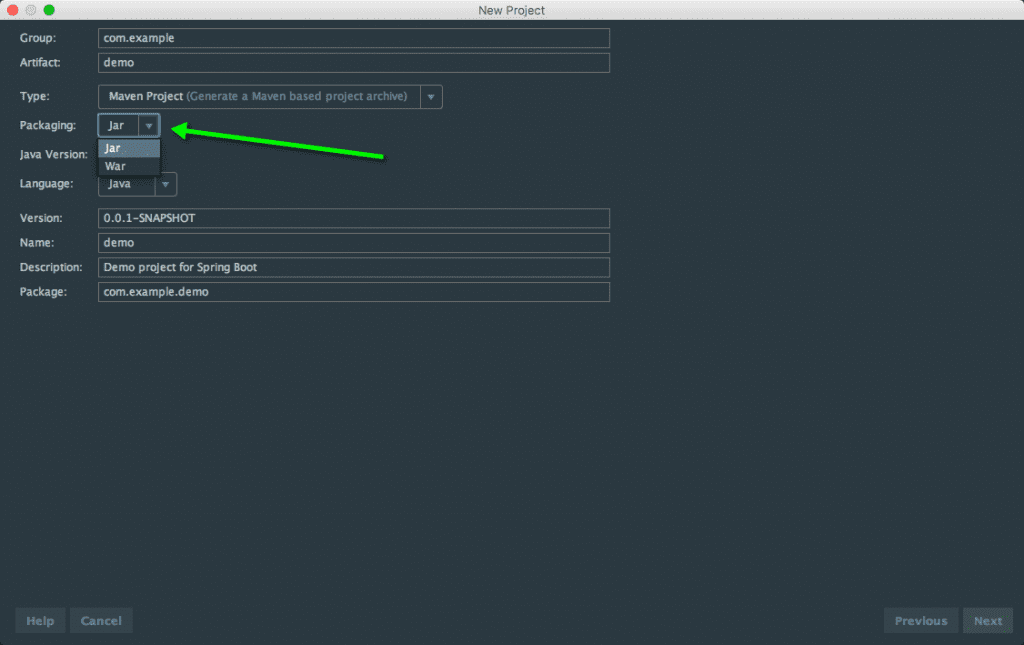Click the Cancel button

click(101, 620)
